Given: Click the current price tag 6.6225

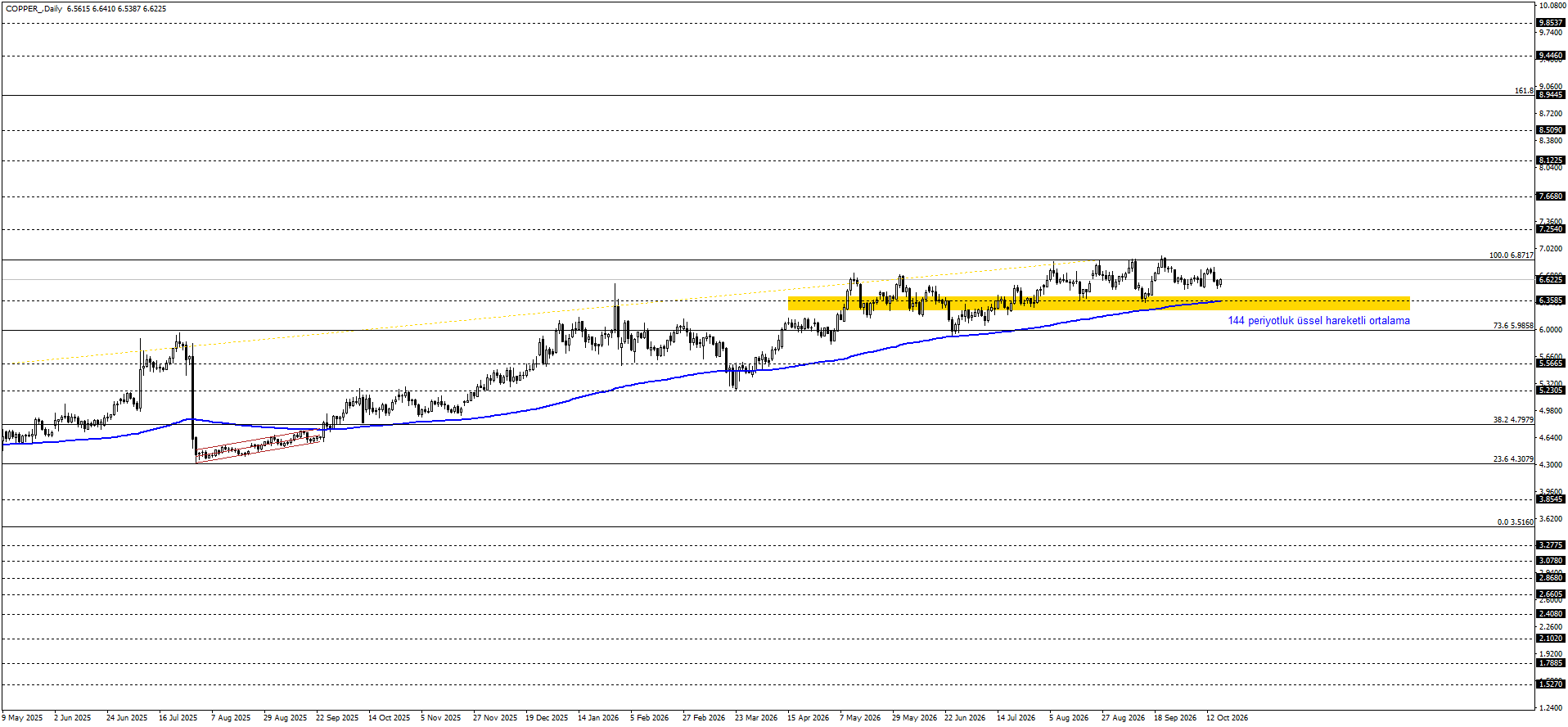Looking at the screenshot, I should coord(1551,280).
